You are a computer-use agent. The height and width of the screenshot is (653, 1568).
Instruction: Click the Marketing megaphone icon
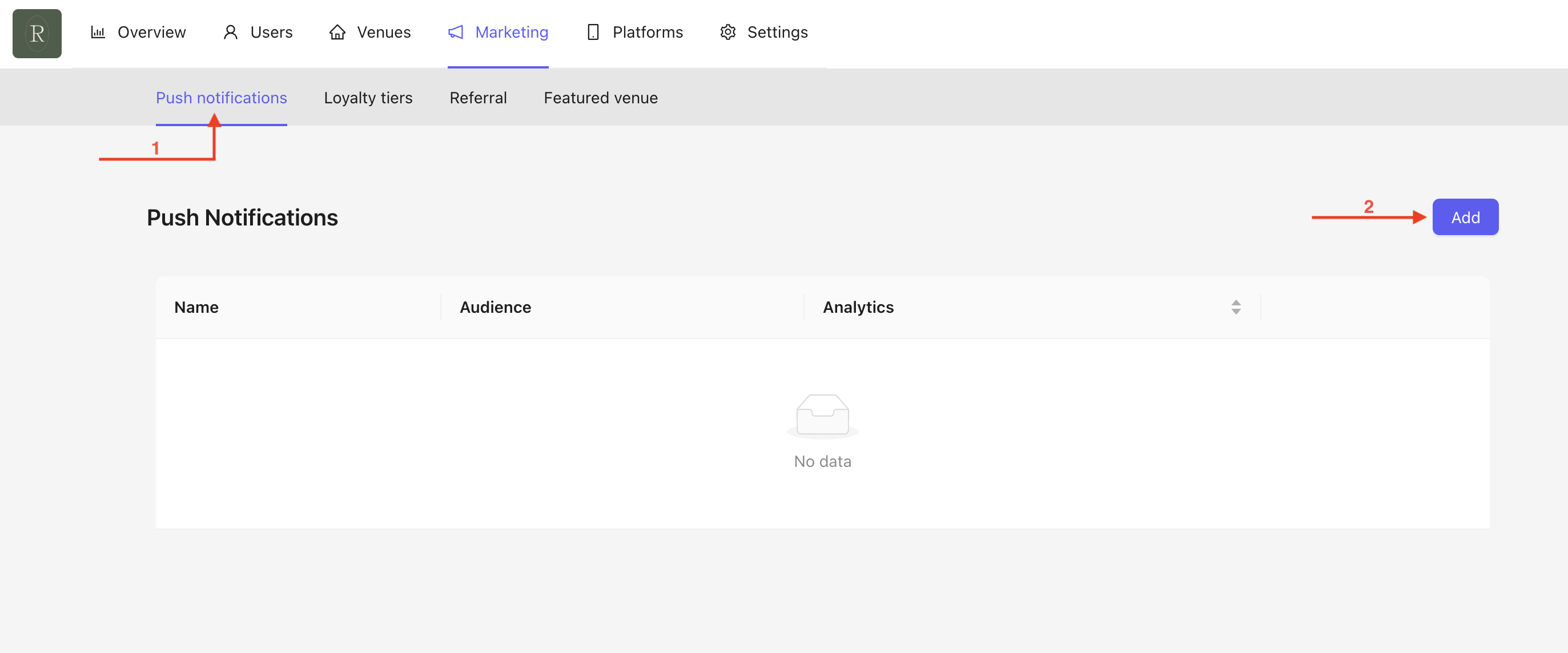pyautogui.click(x=455, y=33)
